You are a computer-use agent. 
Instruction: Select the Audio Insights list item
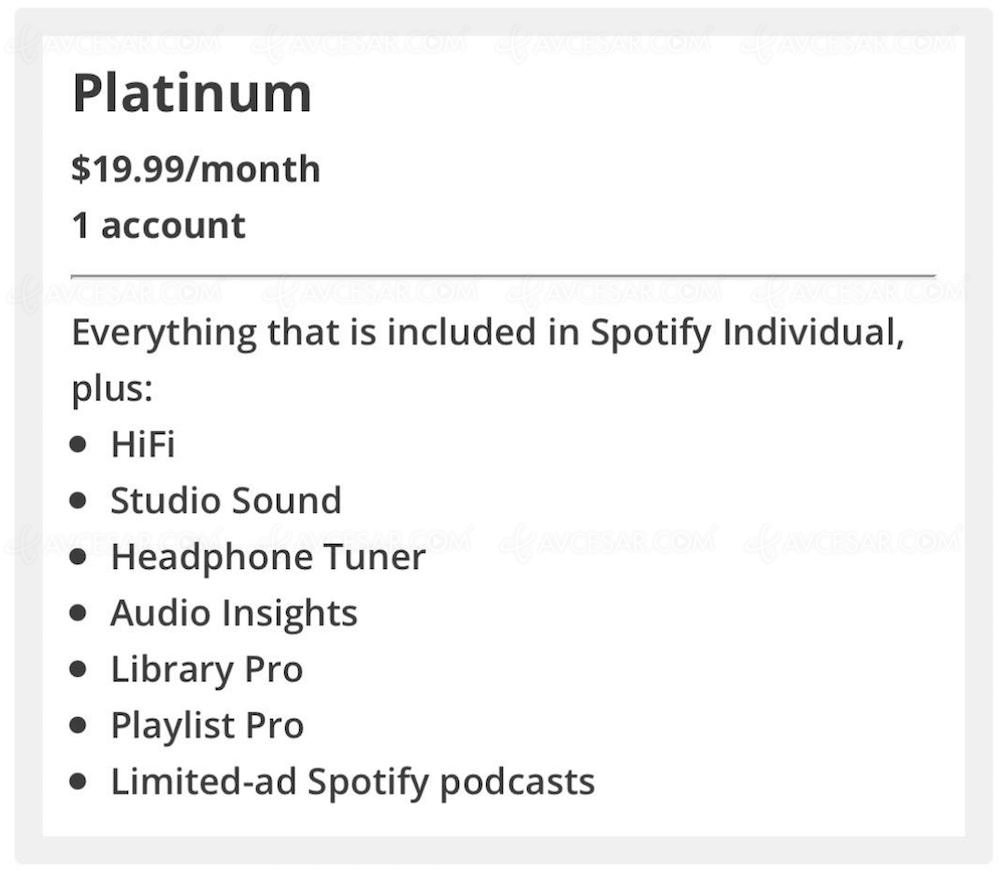coord(234,613)
